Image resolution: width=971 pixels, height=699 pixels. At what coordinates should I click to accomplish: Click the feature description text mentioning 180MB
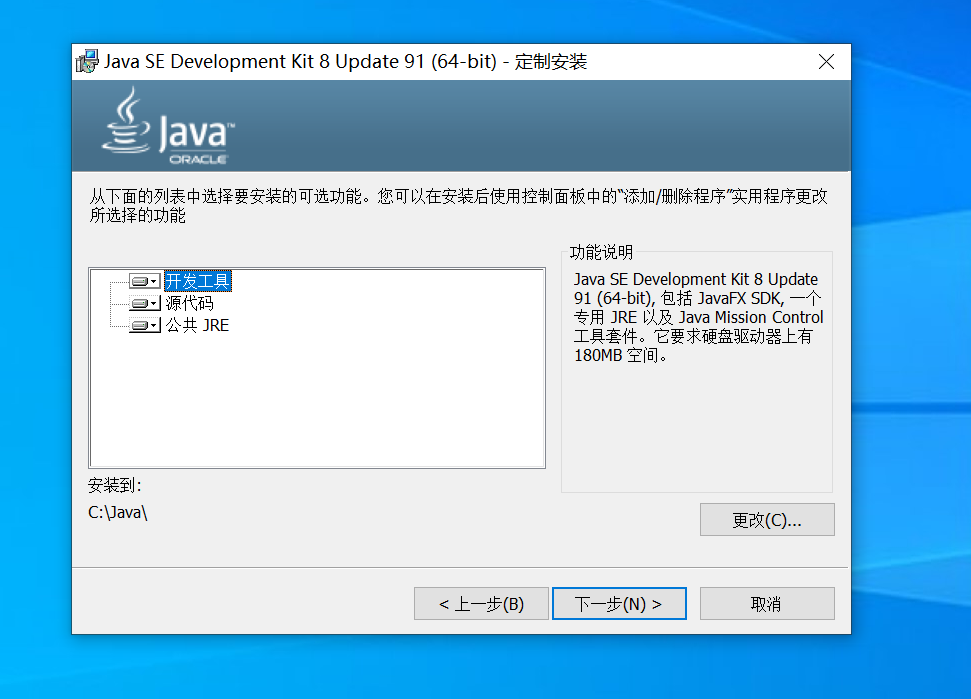pos(698,317)
